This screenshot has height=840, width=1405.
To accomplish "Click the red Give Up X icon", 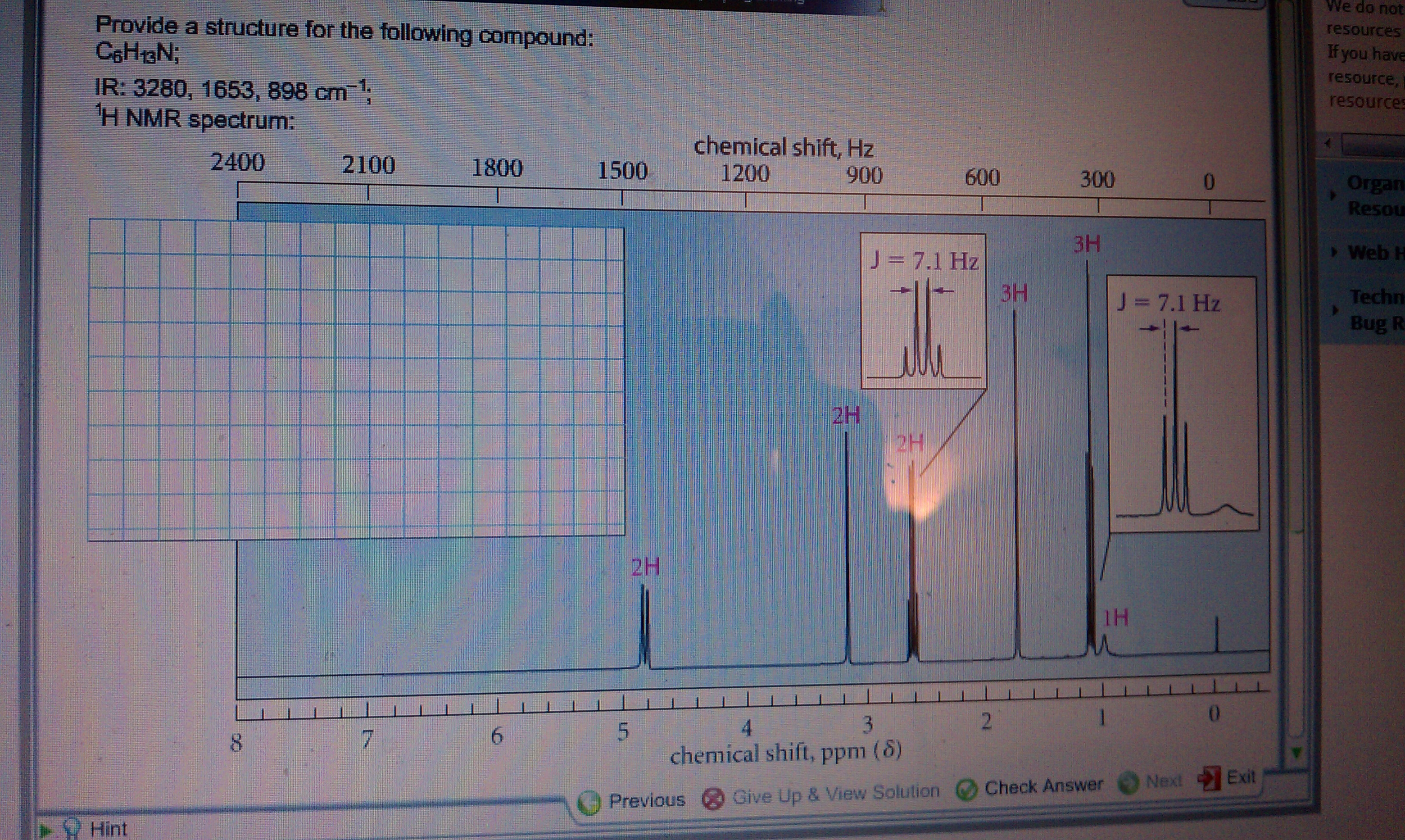I will point(713,798).
